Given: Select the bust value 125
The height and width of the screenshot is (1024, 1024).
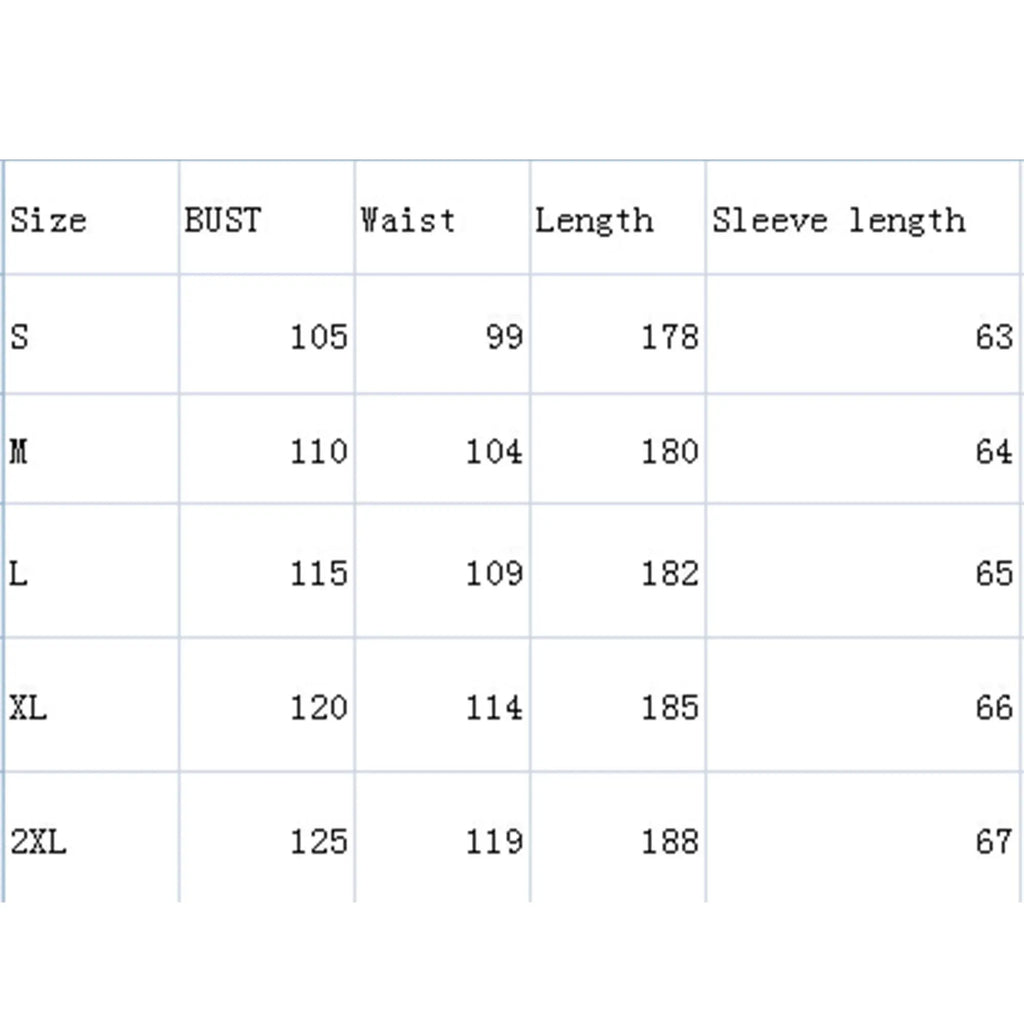Looking at the screenshot, I should (319, 842).
